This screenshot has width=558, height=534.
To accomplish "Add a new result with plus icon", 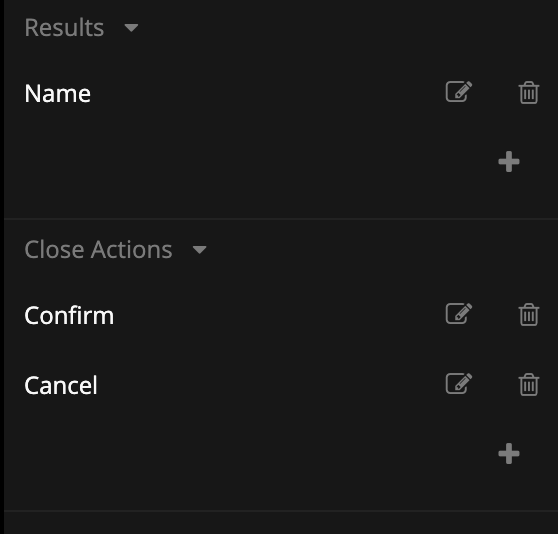I will pyautogui.click(x=509, y=162).
